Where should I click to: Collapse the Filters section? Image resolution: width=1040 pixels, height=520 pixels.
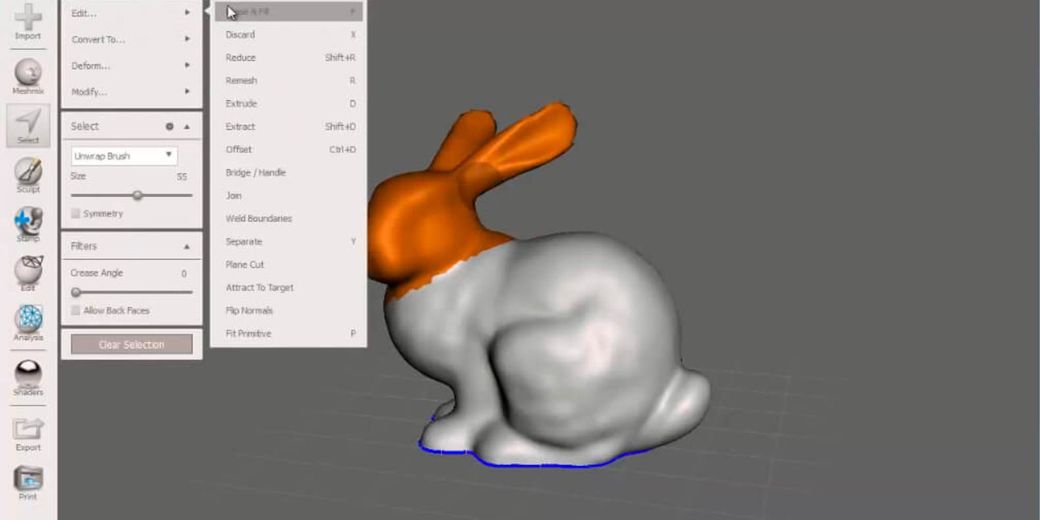click(x=186, y=246)
